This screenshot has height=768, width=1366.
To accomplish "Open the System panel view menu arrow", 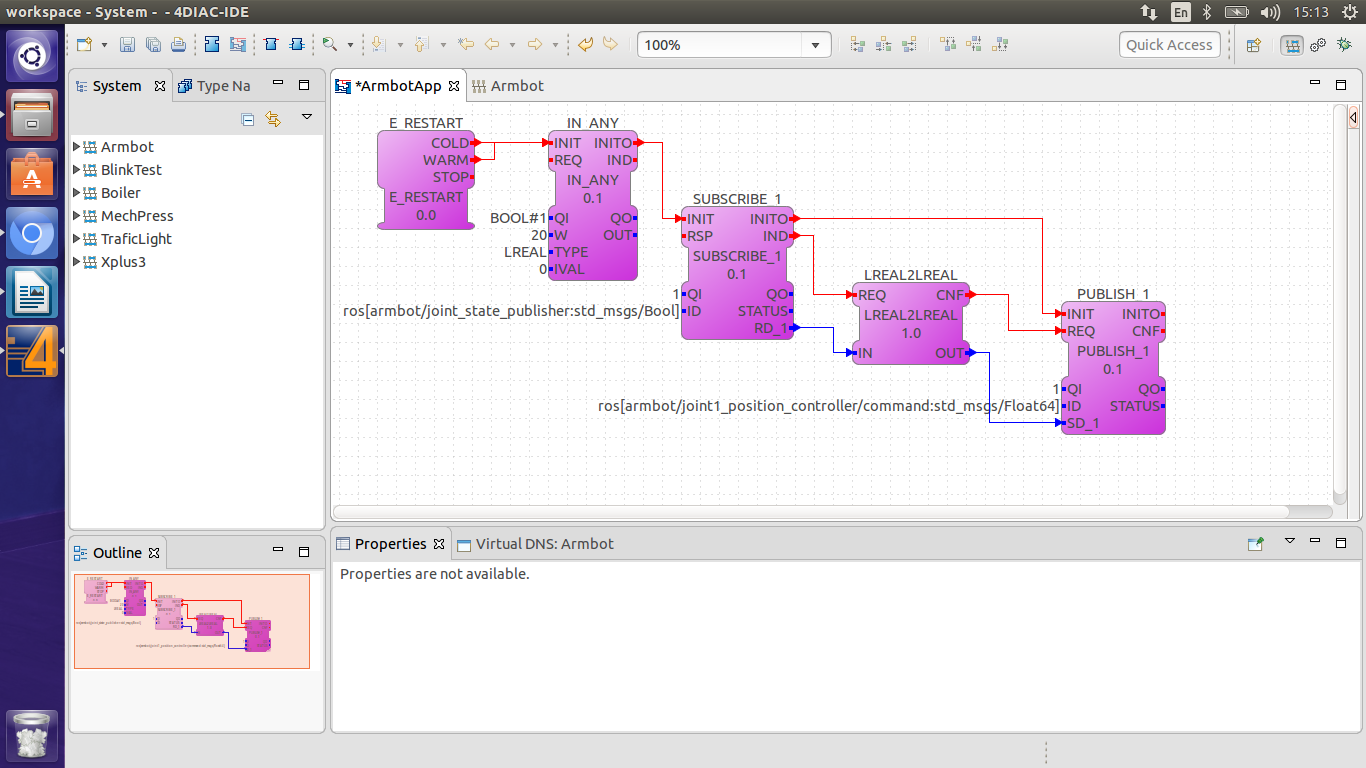I will coord(307,118).
